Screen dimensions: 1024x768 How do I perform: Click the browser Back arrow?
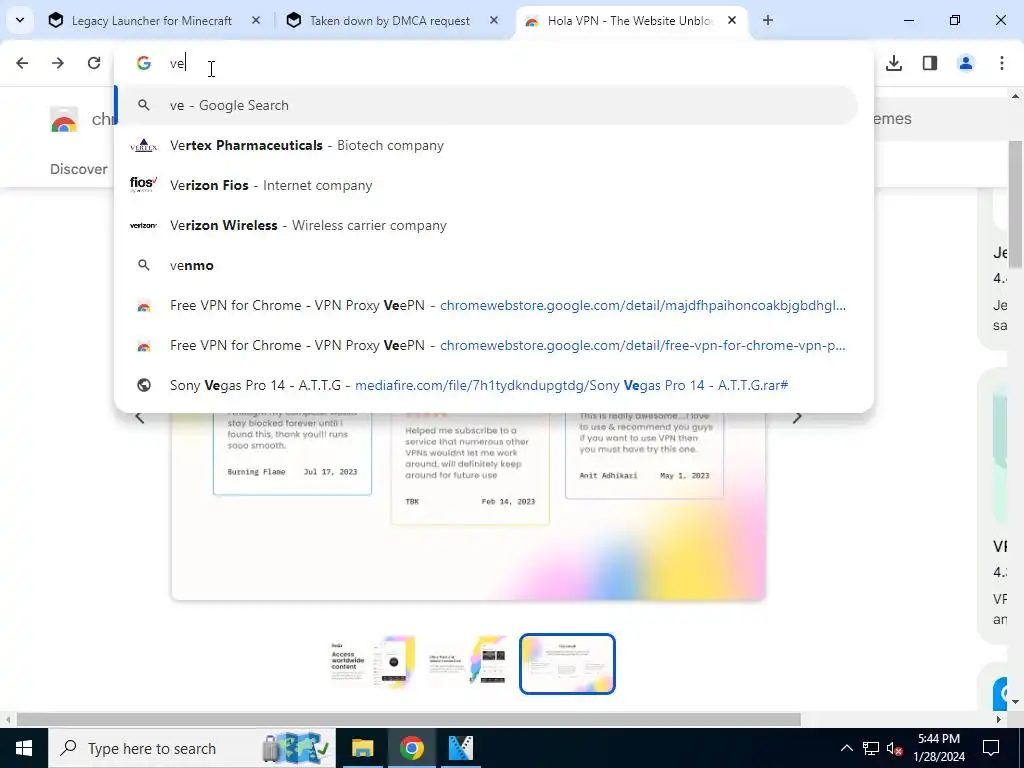coord(22,63)
